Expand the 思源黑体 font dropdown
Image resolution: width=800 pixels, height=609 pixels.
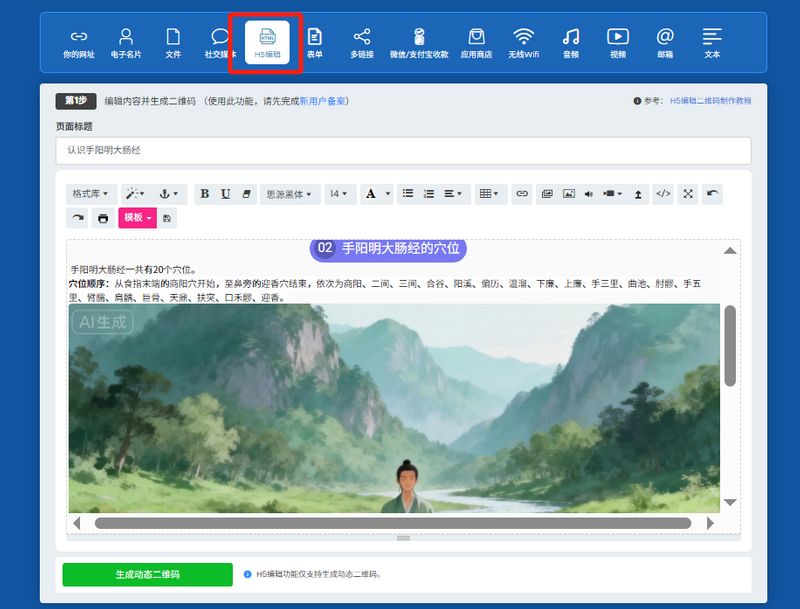coord(290,194)
